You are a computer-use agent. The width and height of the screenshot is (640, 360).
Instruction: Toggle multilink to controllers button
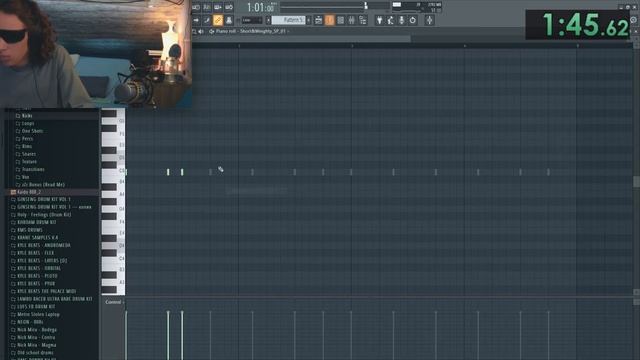(x=229, y=20)
